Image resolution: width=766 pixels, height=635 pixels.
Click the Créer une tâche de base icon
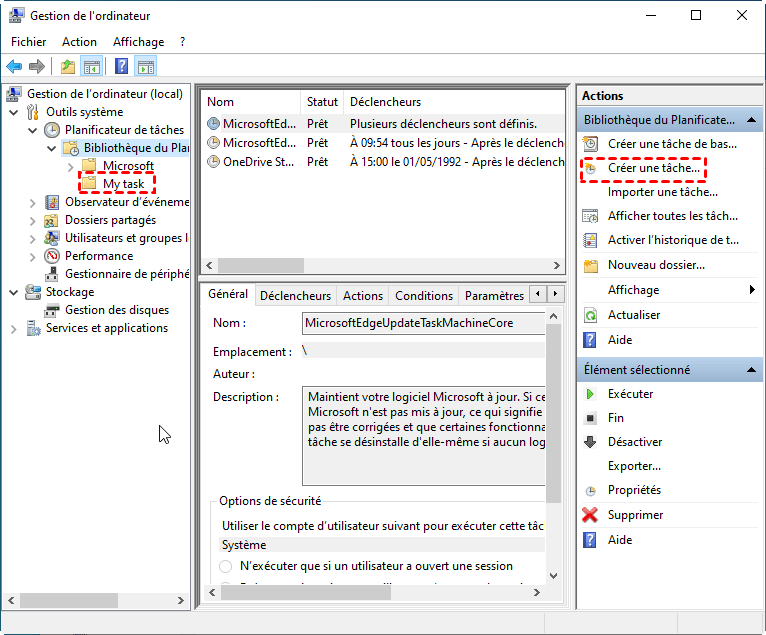point(590,144)
